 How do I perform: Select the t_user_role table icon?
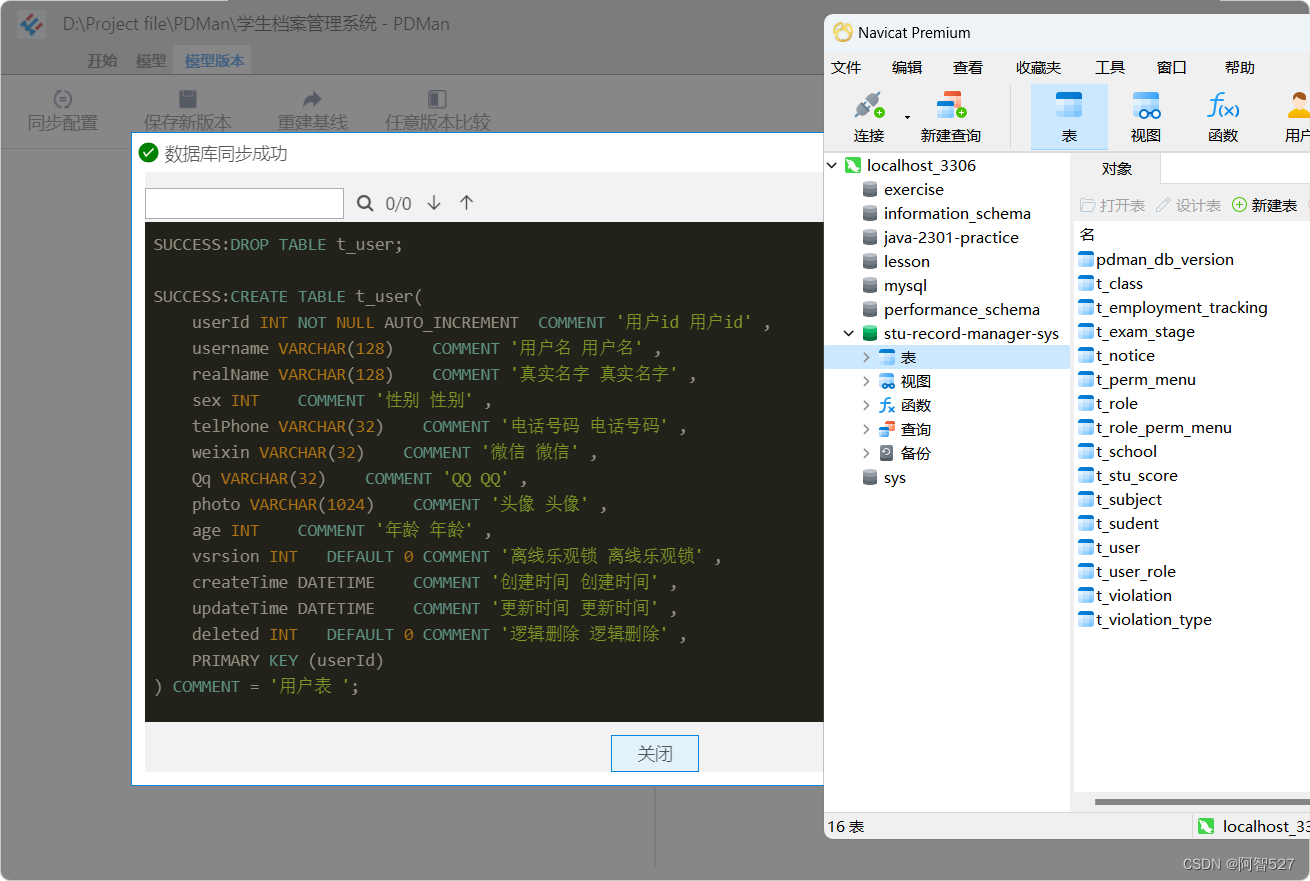pos(1086,571)
